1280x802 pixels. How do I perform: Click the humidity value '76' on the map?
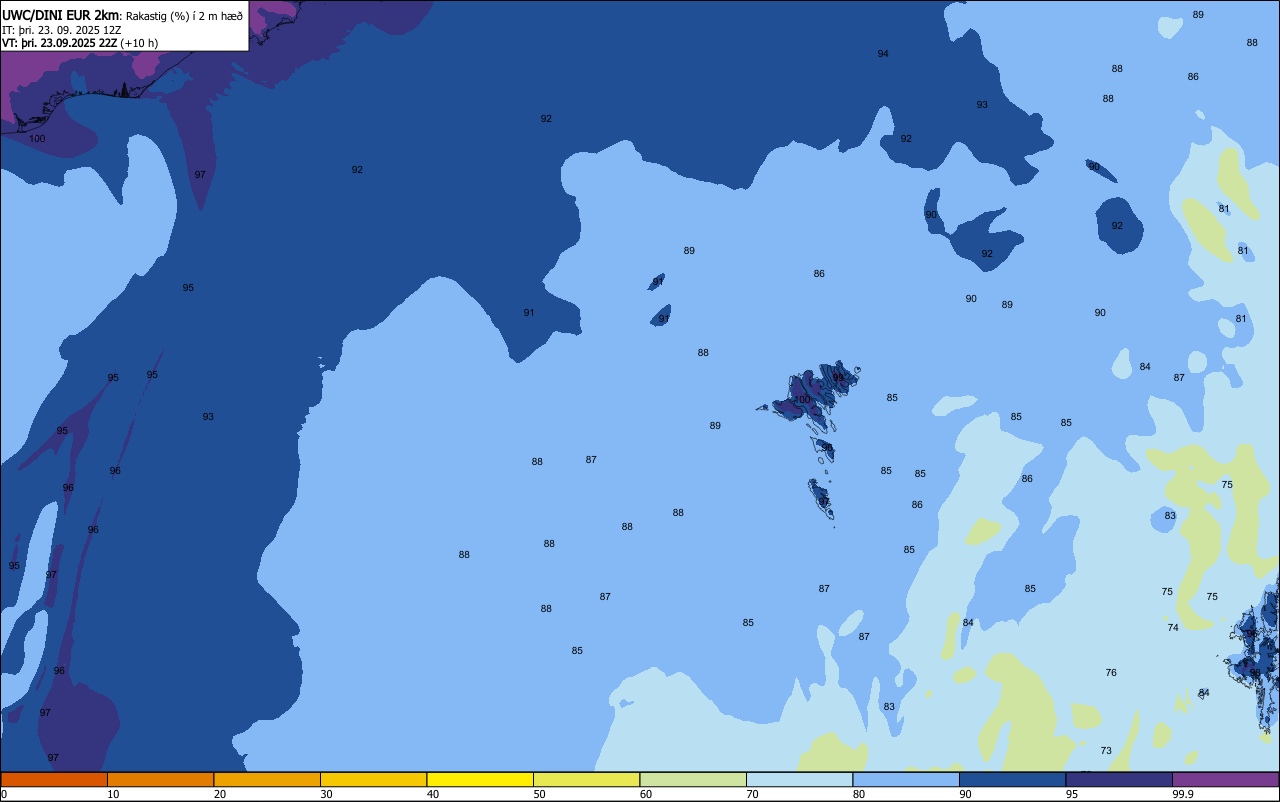pos(1111,673)
